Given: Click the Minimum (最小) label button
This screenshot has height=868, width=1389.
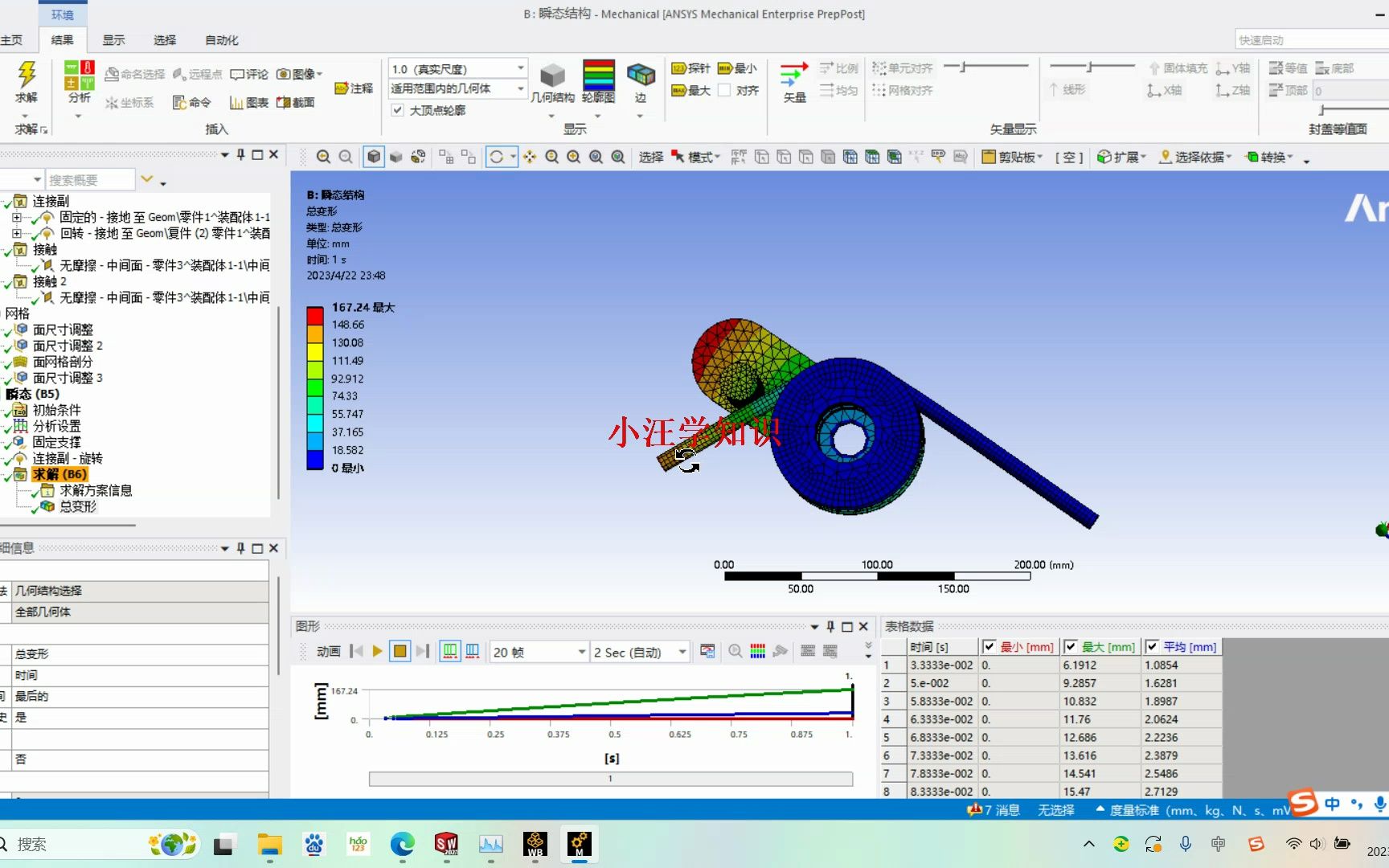Looking at the screenshot, I should [737, 68].
